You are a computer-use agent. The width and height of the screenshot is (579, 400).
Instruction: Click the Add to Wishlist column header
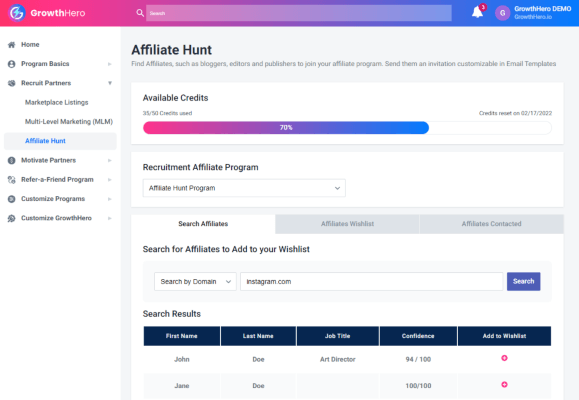pos(504,336)
